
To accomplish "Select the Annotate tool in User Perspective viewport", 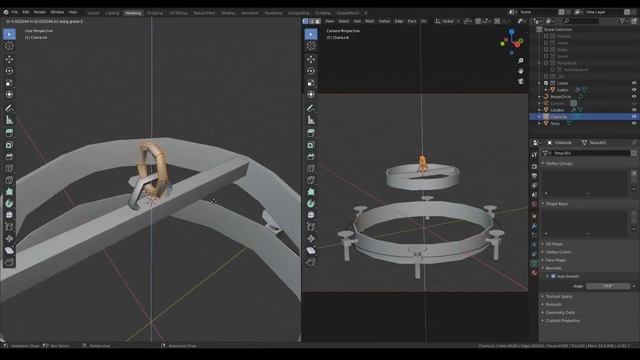I will 9,108.
